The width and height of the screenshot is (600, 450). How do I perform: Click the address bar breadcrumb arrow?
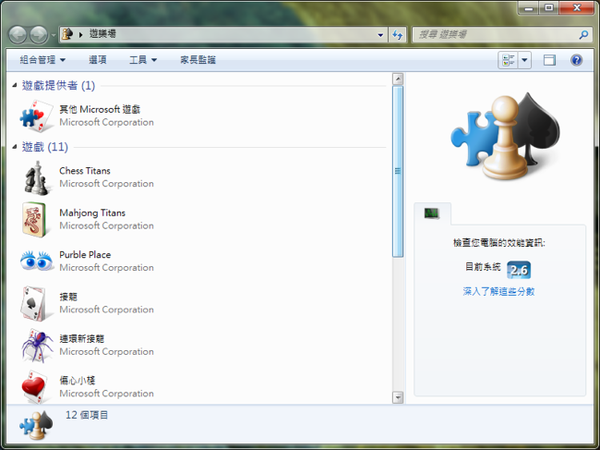pyautogui.click(x=81, y=35)
